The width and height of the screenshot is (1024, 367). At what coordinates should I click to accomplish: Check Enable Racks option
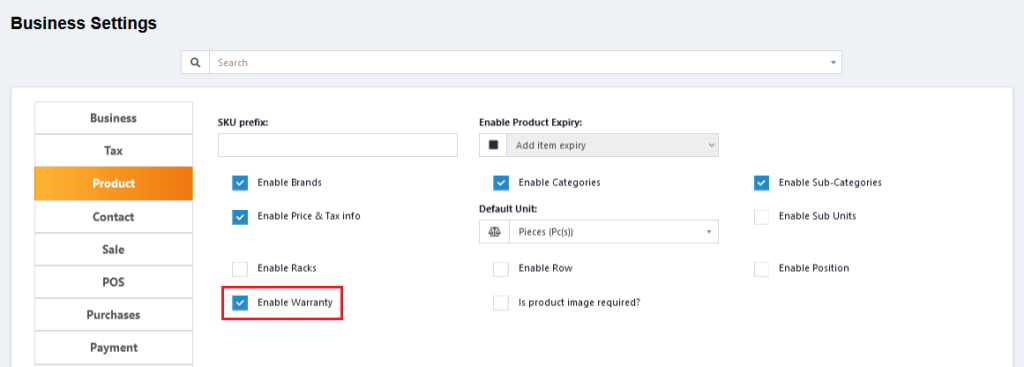pos(240,269)
